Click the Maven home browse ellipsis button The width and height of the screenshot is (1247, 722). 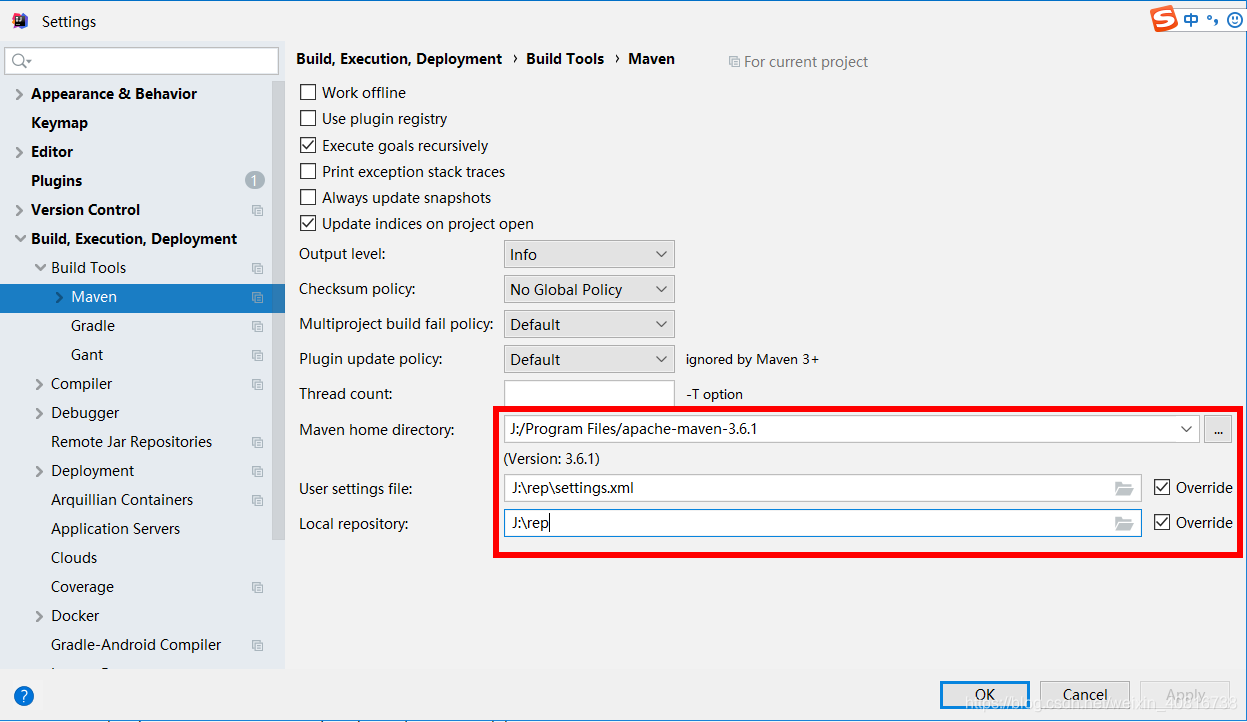point(1218,429)
